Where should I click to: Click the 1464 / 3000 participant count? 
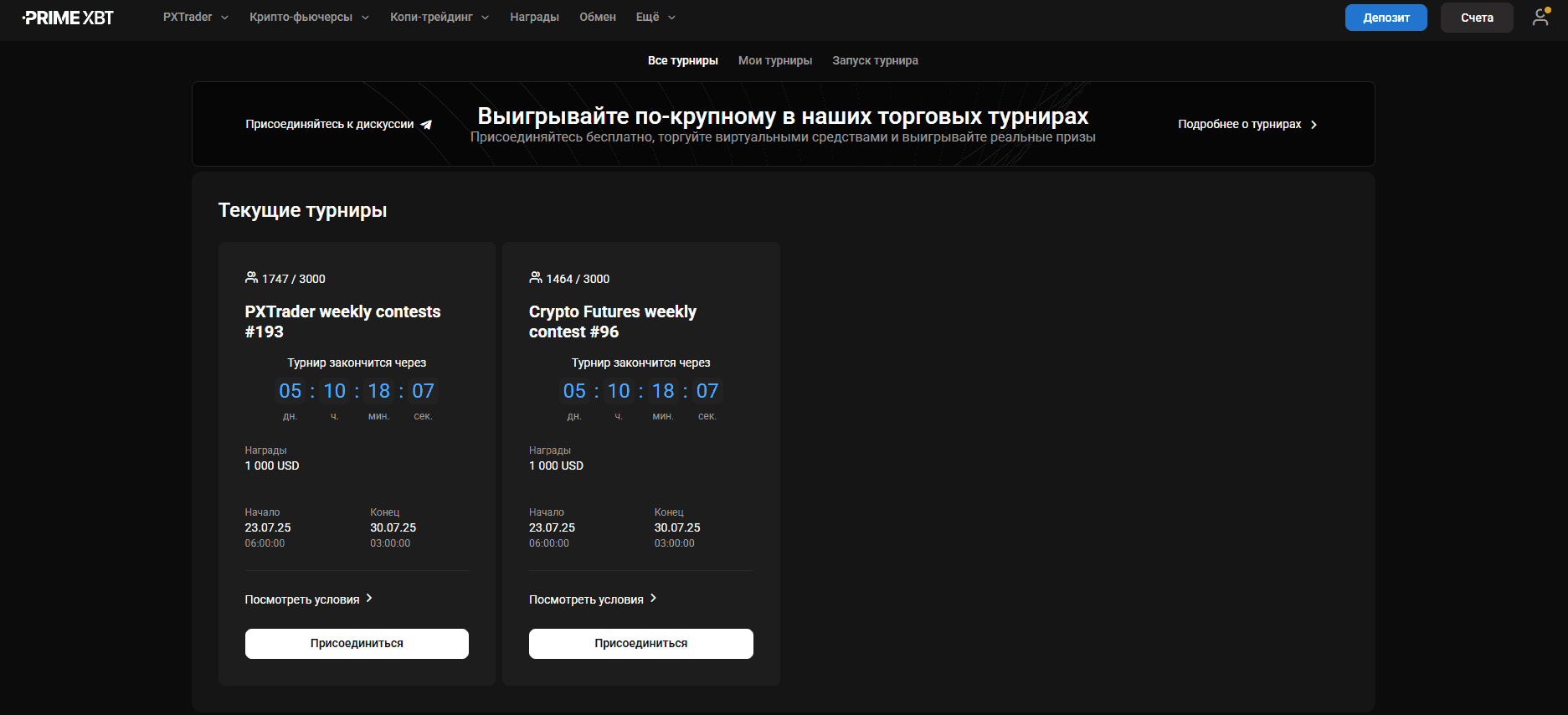click(578, 279)
